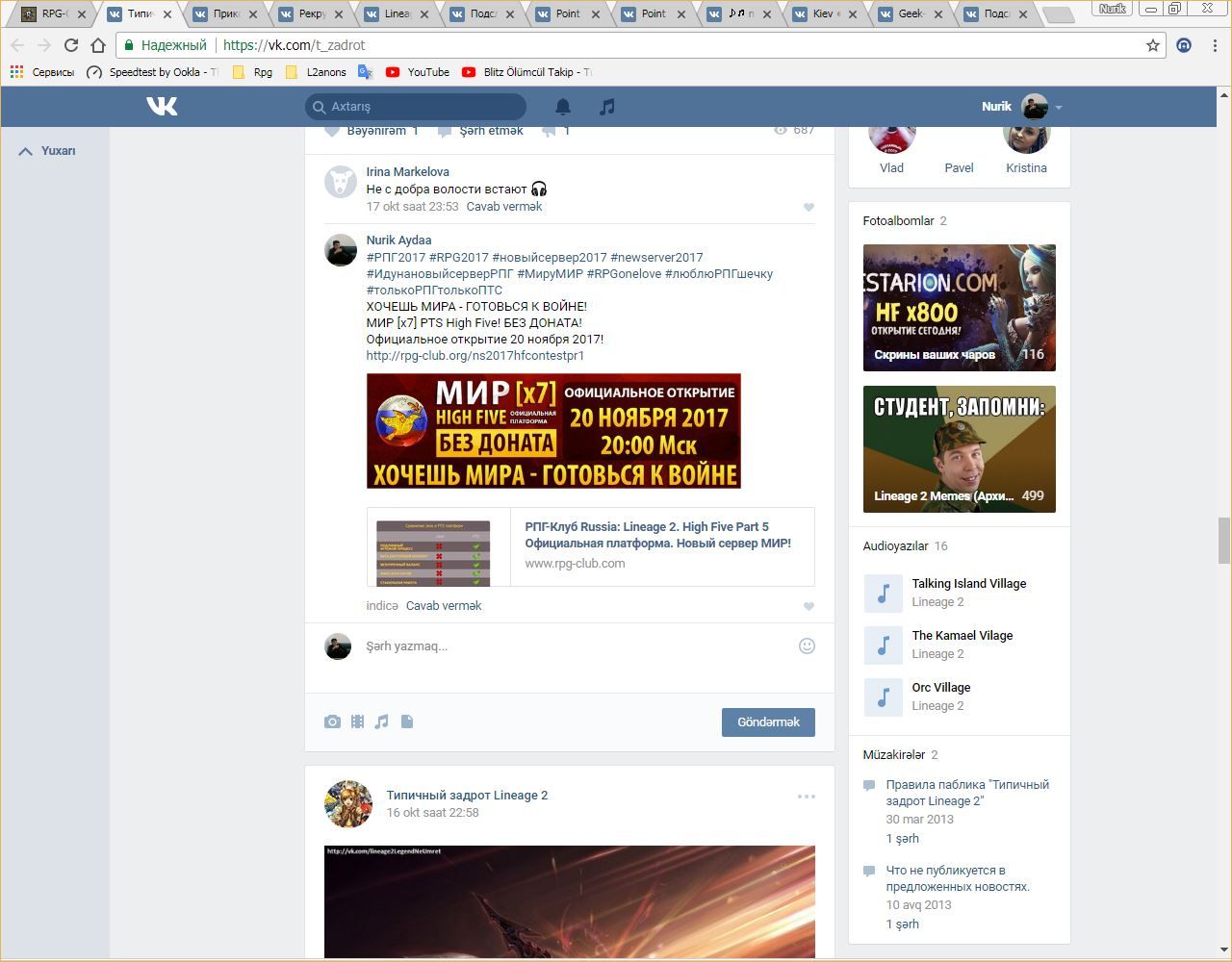The width and height of the screenshot is (1232, 962).
Task: Click the blue extension icon beside the star
Action: [1184, 45]
